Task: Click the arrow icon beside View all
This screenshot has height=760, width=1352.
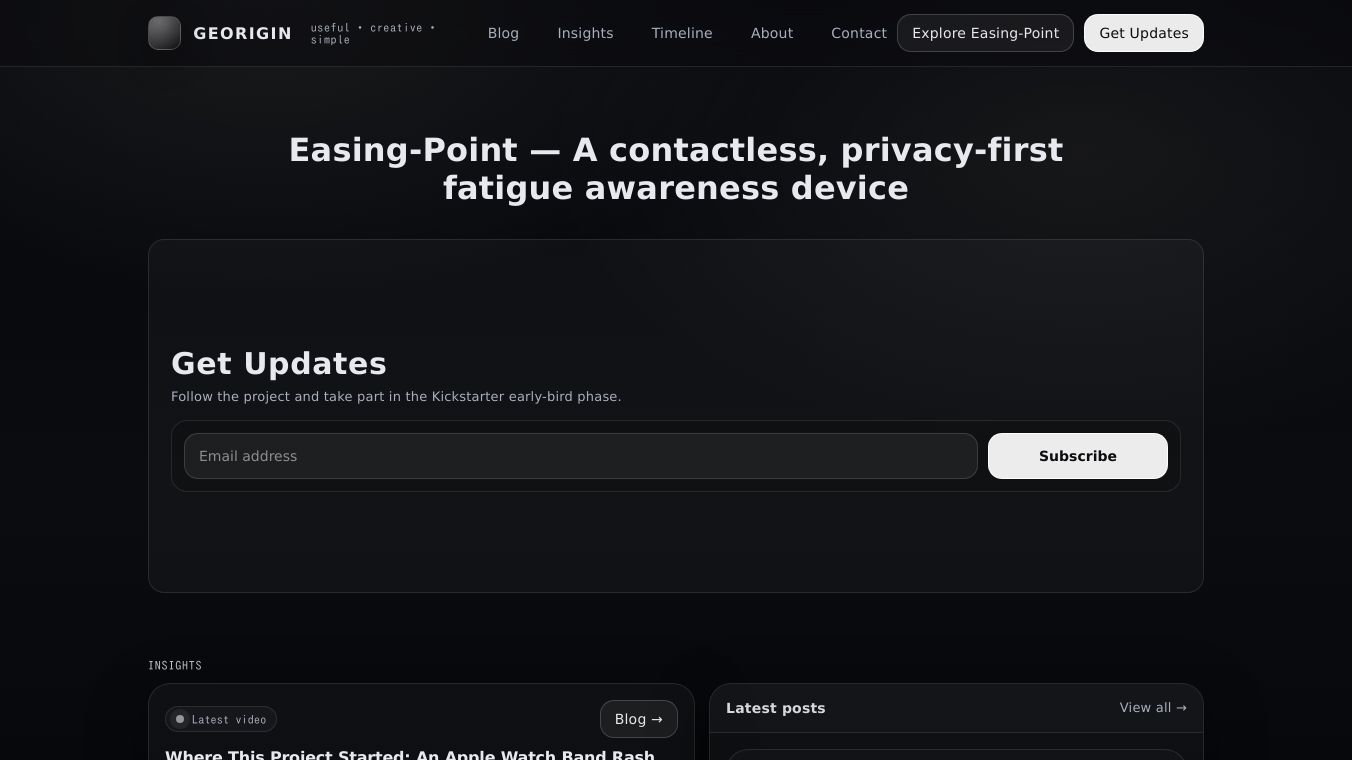Action: click(x=1183, y=708)
